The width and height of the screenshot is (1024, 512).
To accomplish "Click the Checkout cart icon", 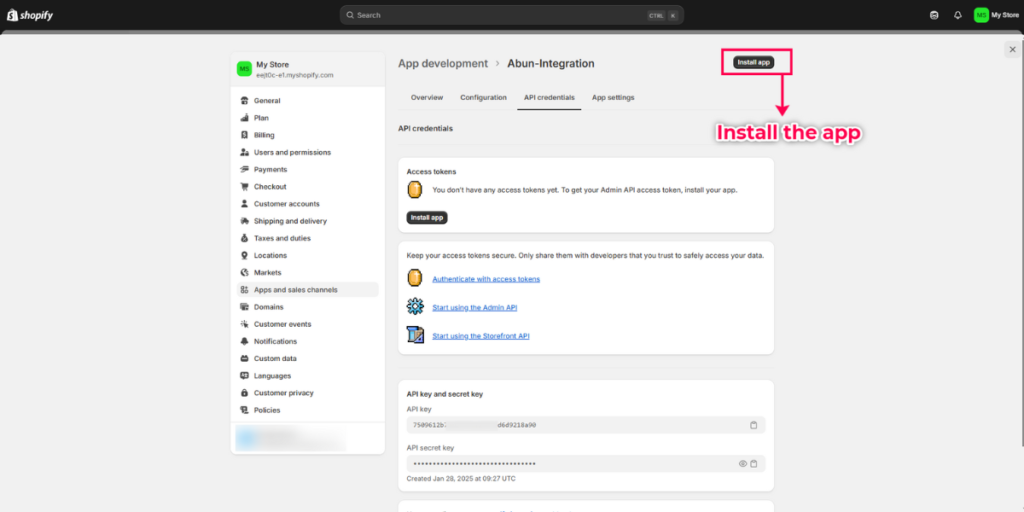I will click(244, 187).
